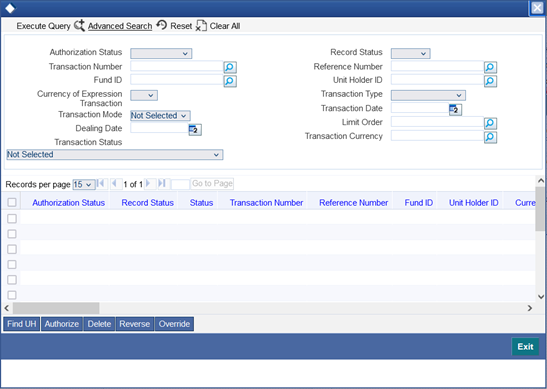The image size is (547, 389).
Task: Click the diamond logo in title bar
Action: [10, 8]
